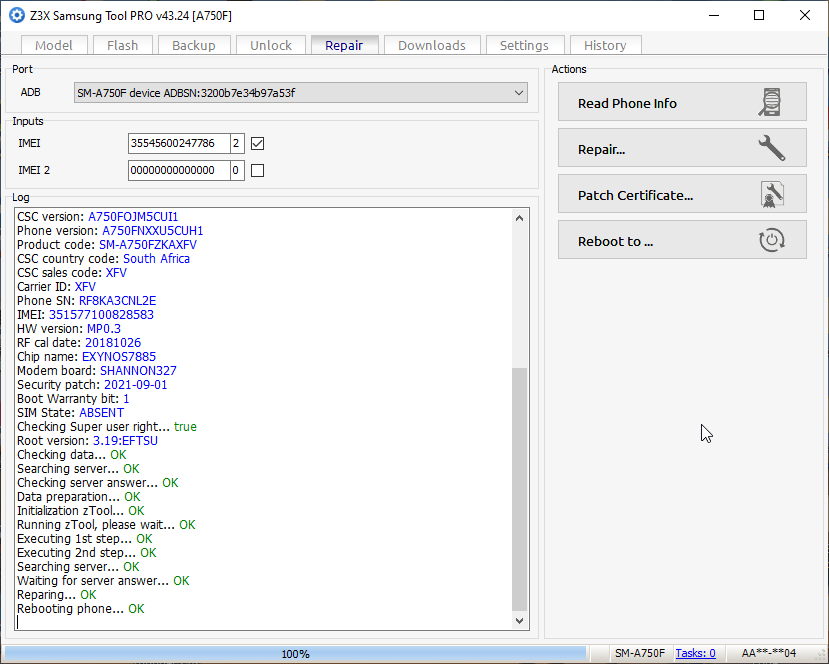The width and height of the screenshot is (829, 664).
Task: Click the phone scan icon on Read Phone Info
Action: (x=770, y=102)
